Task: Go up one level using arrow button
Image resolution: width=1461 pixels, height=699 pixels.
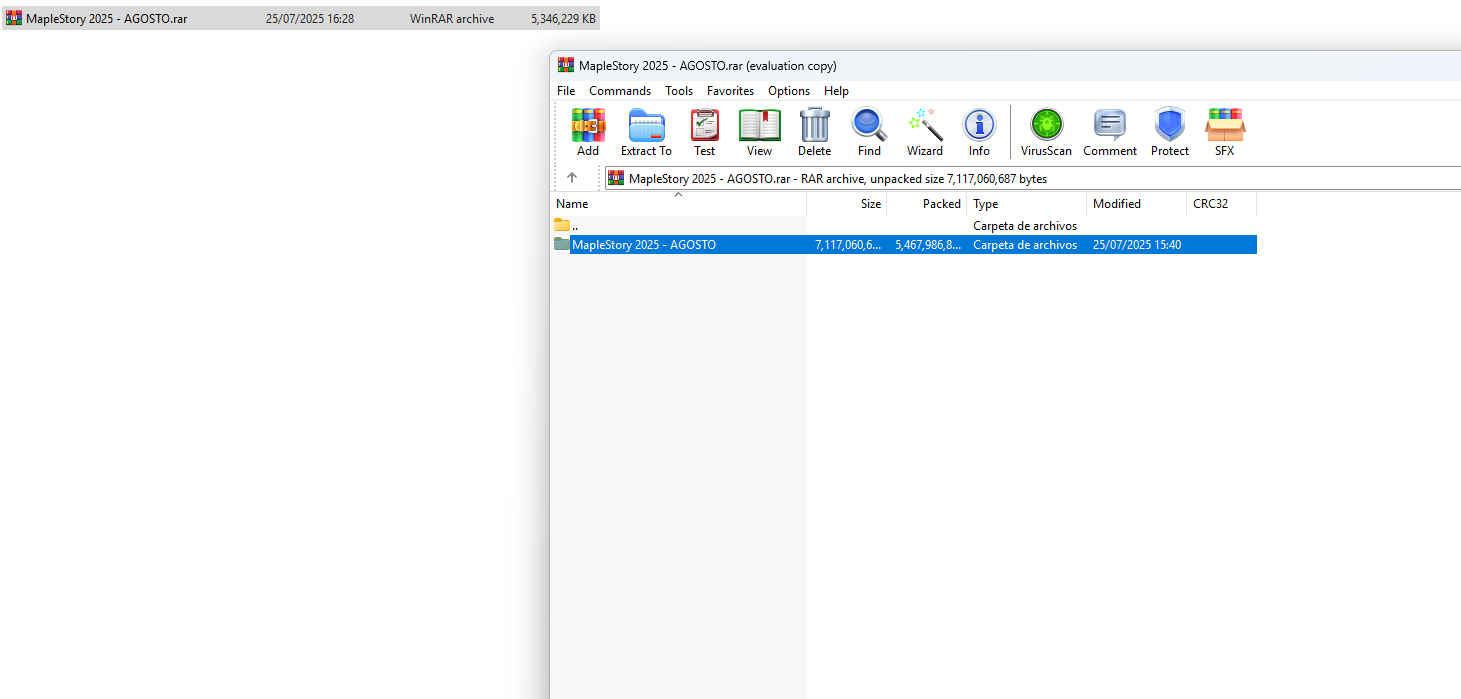Action: [572, 178]
